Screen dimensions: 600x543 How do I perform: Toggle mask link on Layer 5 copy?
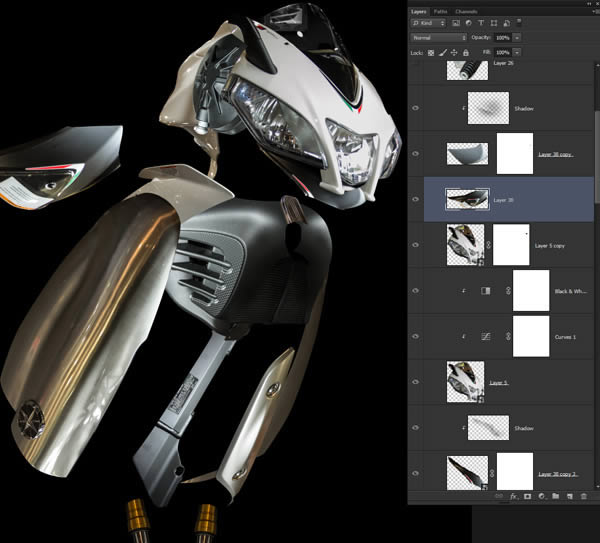[489, 245]
